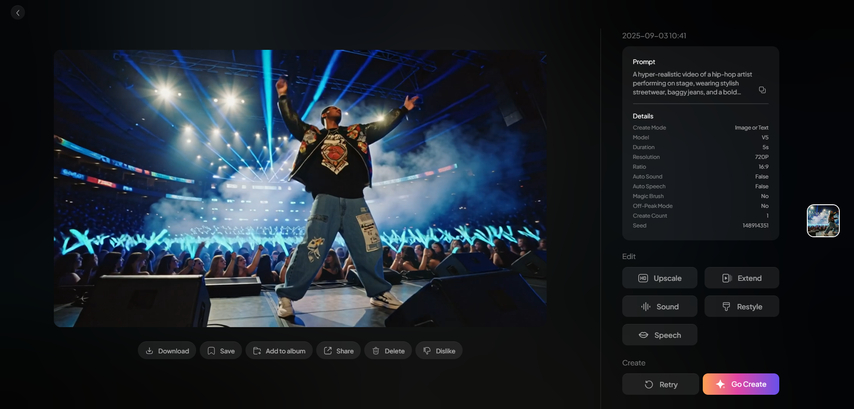Save the video with the Save button

221,351
